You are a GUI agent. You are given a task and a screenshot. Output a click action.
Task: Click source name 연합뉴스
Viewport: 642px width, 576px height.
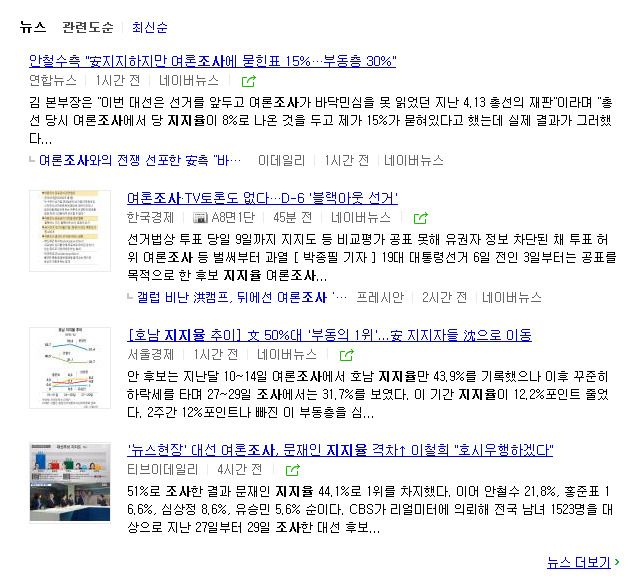pos(53,81)
